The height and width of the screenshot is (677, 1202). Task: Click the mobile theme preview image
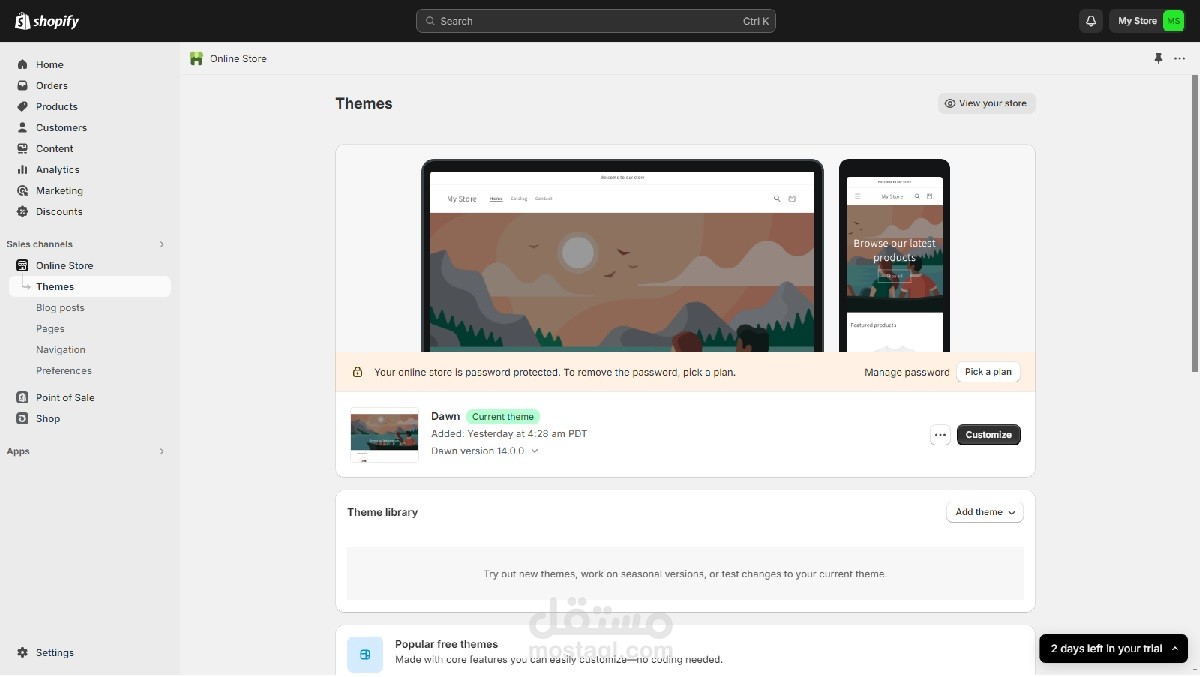895,256
